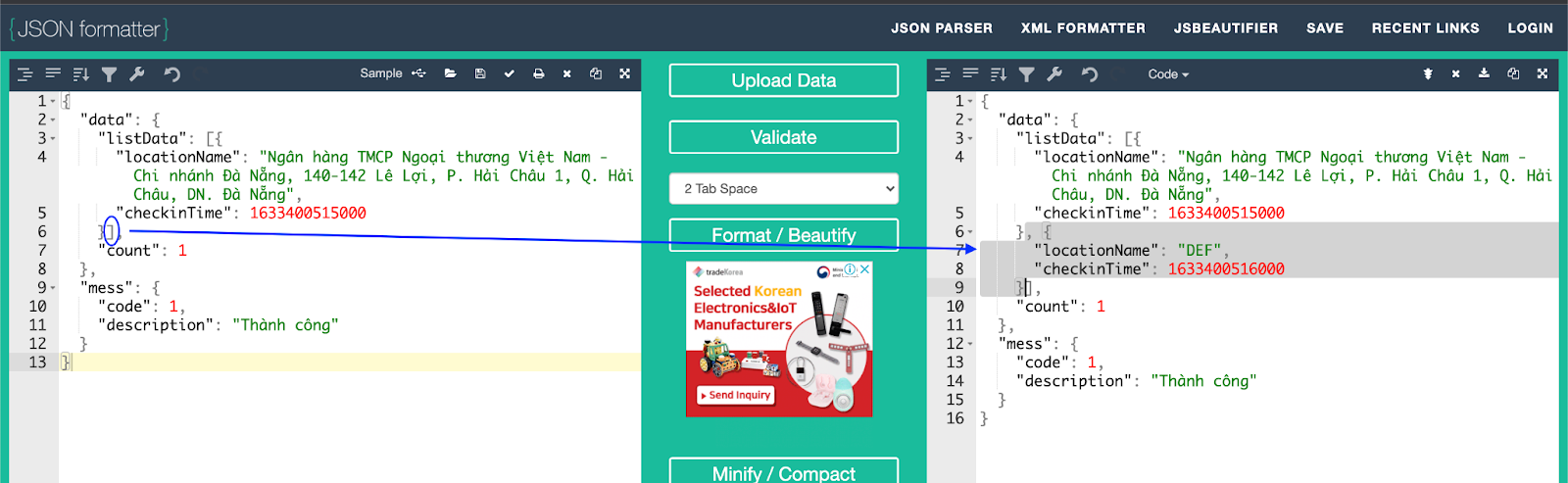Click the Minify / Compact button
The height and width of the screenshot is (483, 1568).
[784, 470]
